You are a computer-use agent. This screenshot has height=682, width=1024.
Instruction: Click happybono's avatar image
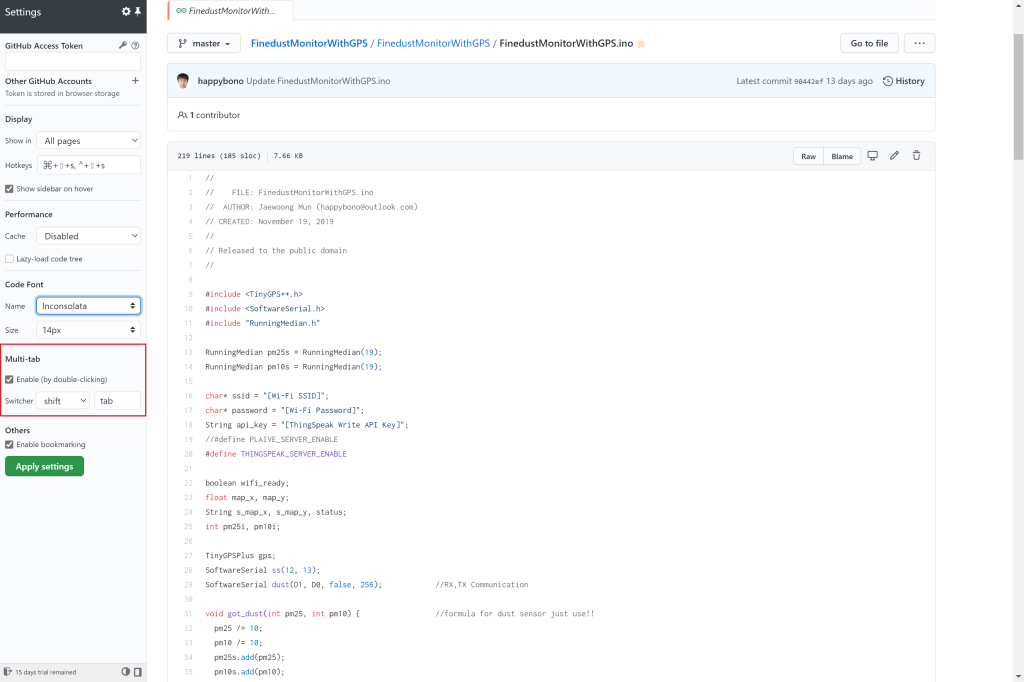pos(183,81)
